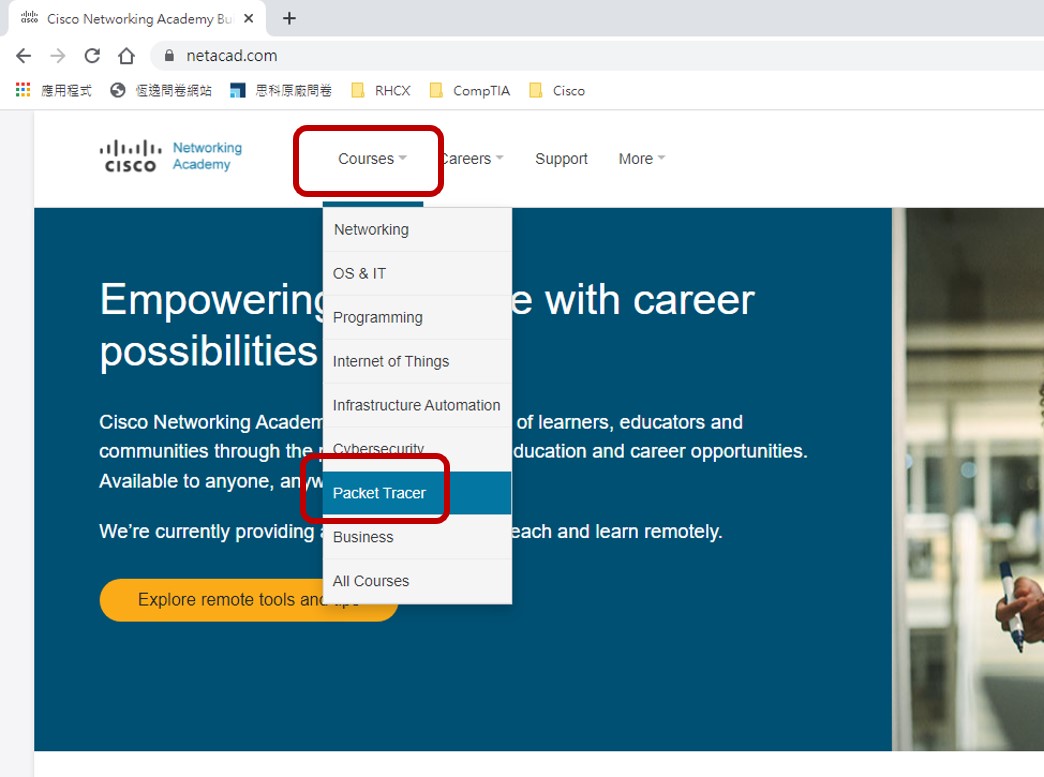Choose Packet Tracer from Courses menu
Screen dimensions: 1044x777
click(417, 493)
